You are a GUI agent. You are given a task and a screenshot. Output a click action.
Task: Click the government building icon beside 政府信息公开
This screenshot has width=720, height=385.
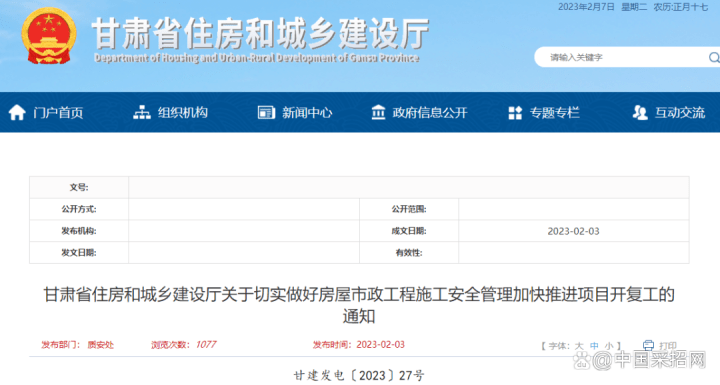(378, 113)
